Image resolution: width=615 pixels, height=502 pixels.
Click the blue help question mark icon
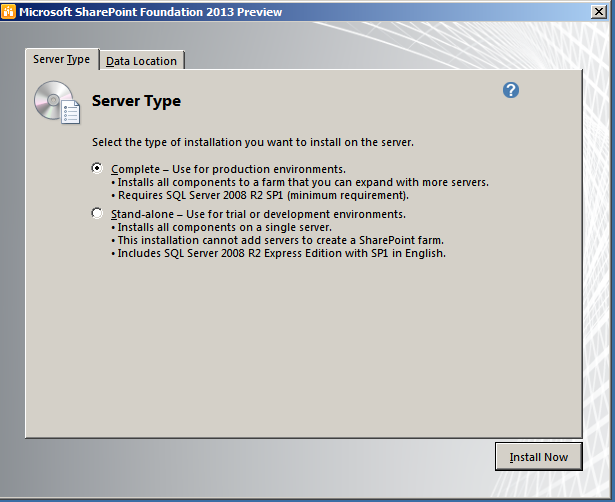point(511,90)
